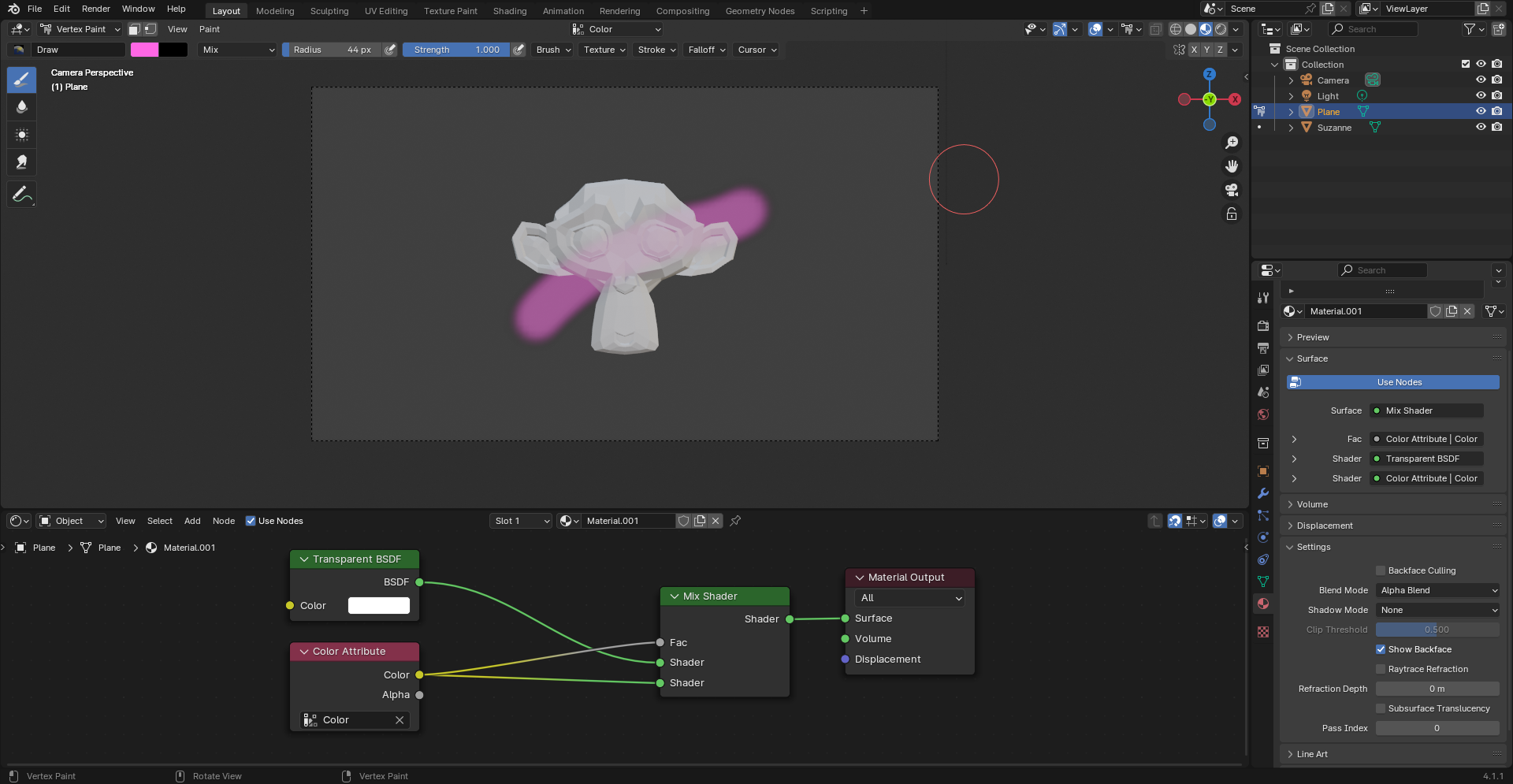Open the Material Output All target dropdown

[x=910, y=598]
